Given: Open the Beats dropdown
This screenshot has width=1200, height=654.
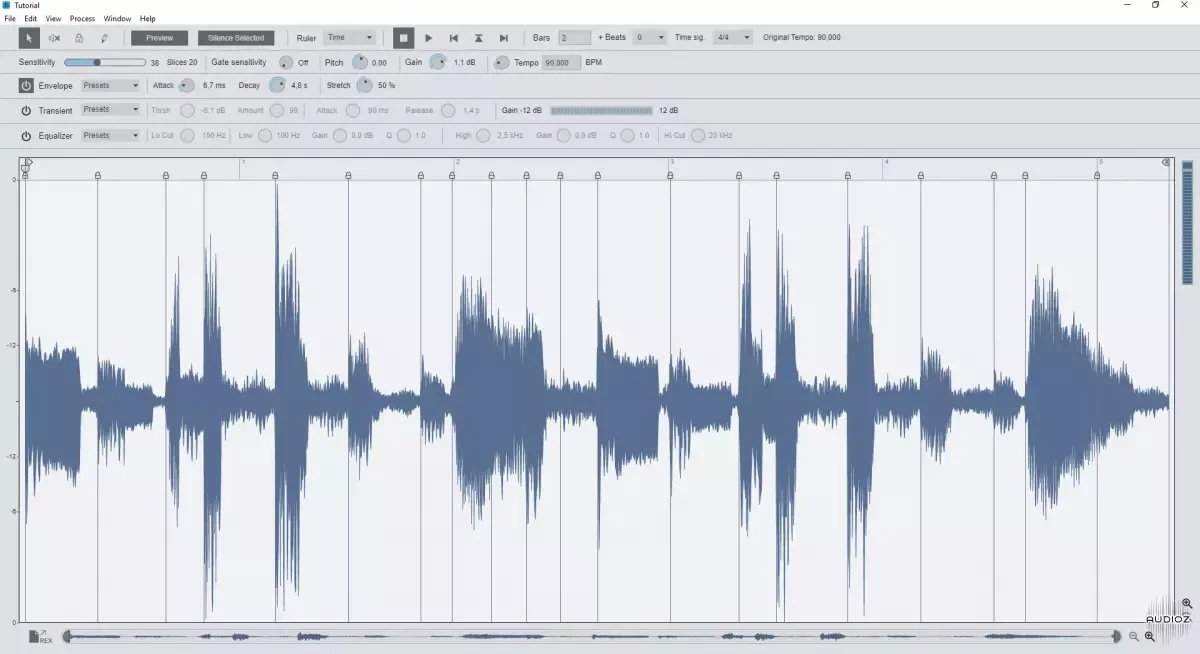Looking at the screenshot, I should click(650, 38).
